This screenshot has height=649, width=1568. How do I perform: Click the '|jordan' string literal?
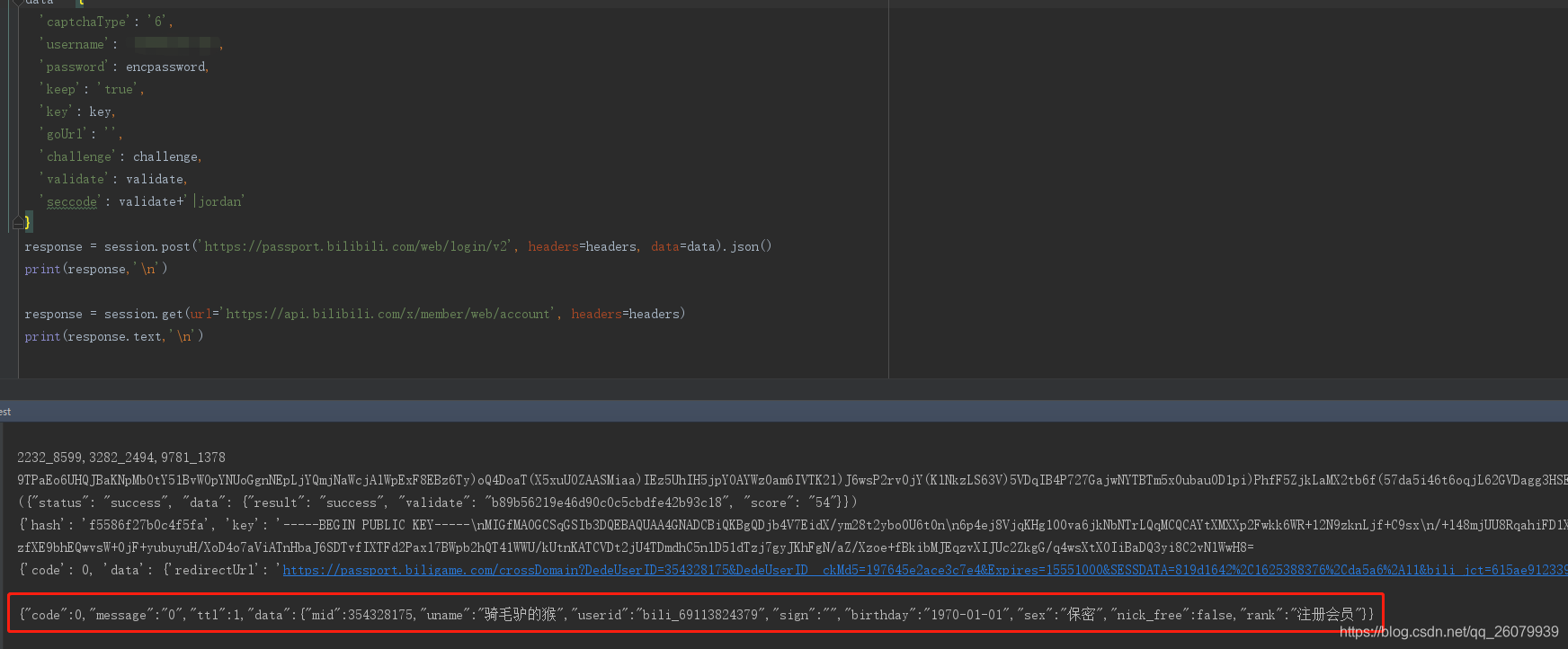[x=215, y=201]
